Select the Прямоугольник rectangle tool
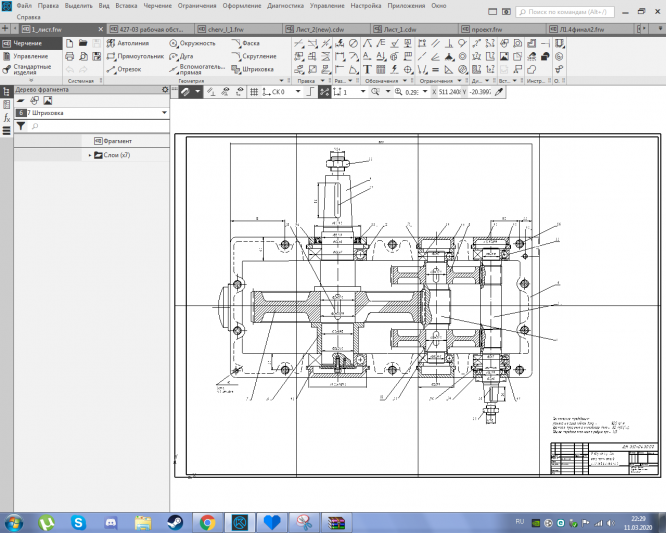This screenshot has width=666, height=533. (x=137, y=57)
